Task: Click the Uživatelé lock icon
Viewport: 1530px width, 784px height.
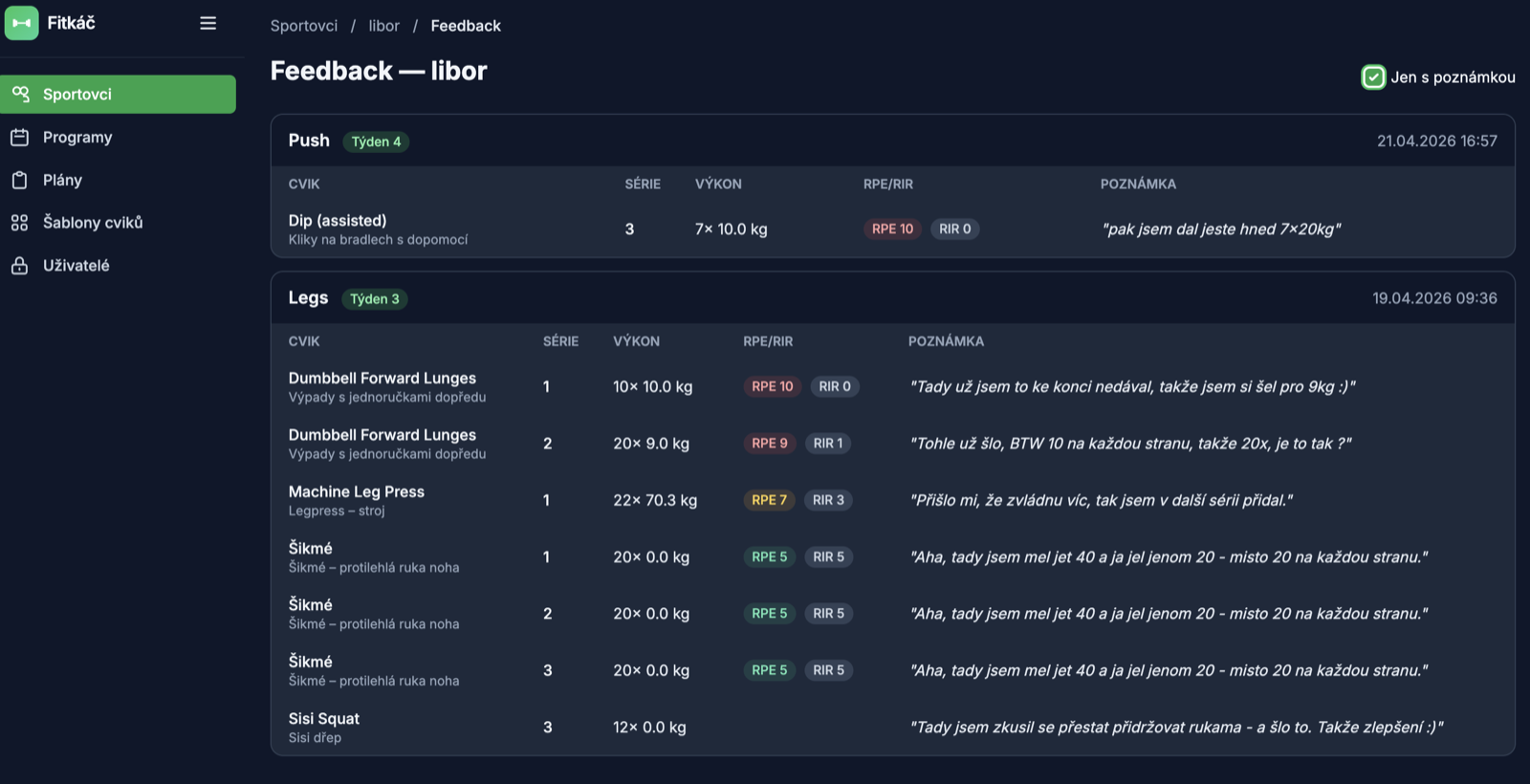Action: tap(20, 265)
